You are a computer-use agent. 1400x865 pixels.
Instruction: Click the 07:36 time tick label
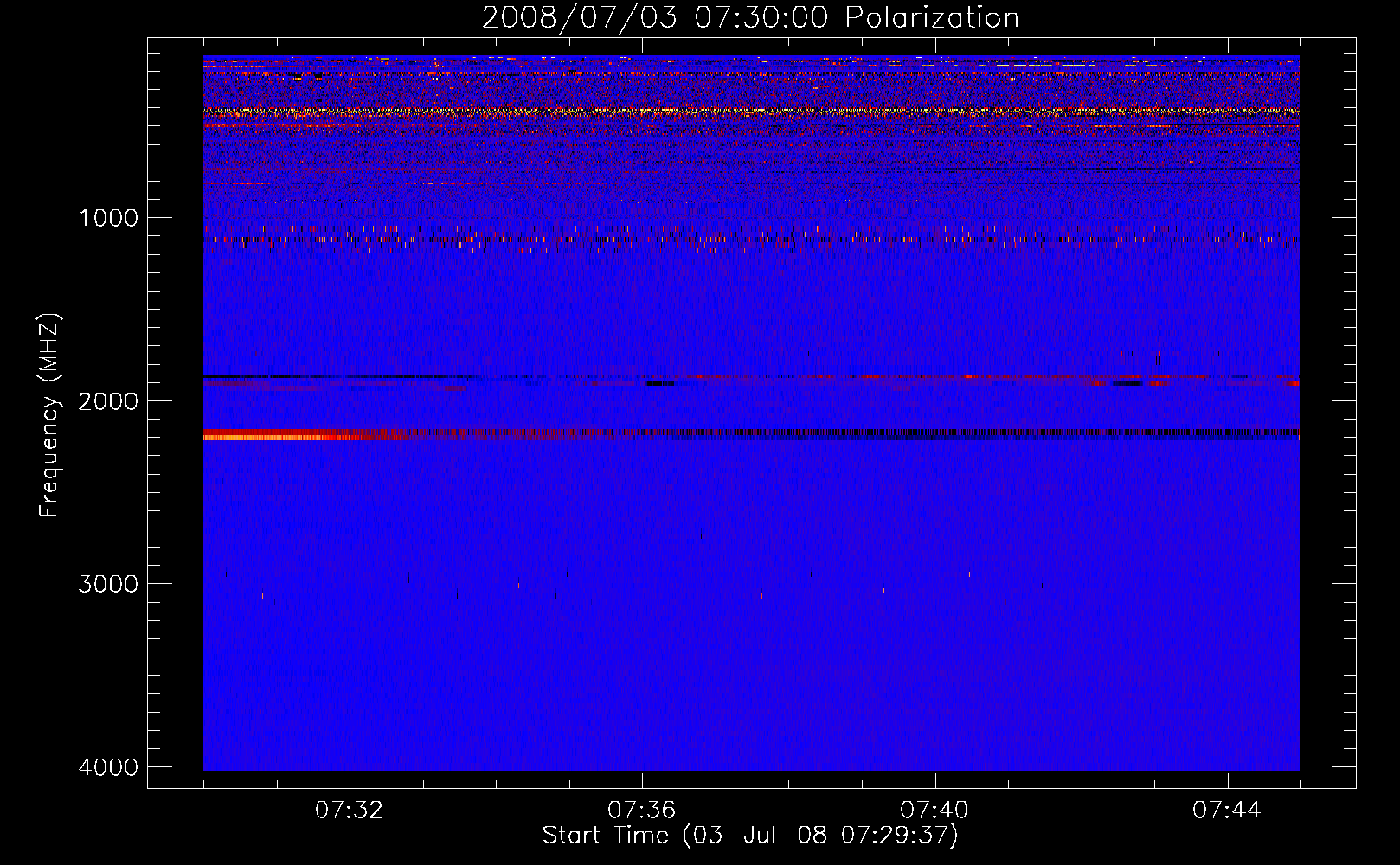coord(642,811)
